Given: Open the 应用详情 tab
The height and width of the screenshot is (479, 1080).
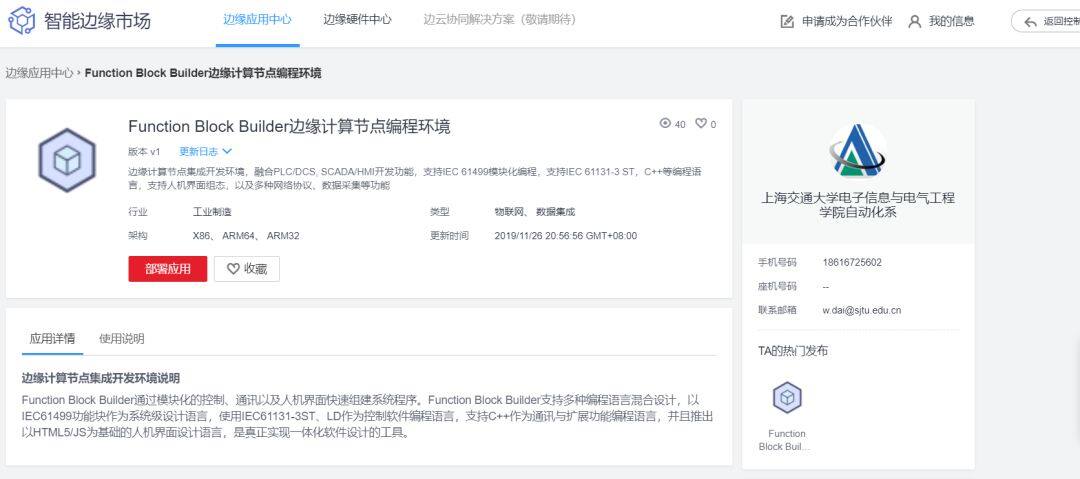Looking at the screenshot, I should [52, 338].
